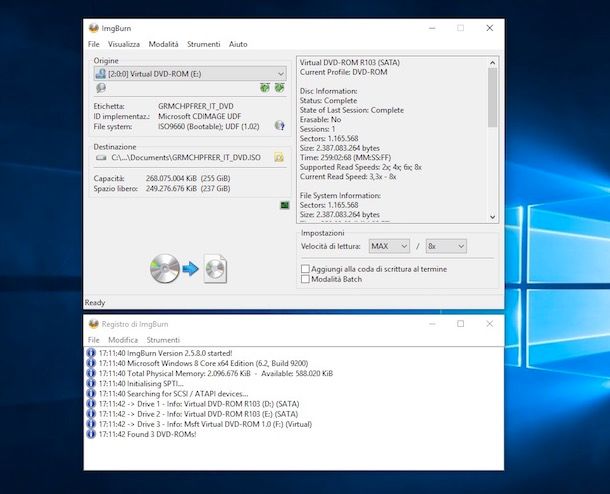Screen dimensions: 610x494
Task: Open the Modalità menu
Action: [x=163, y=44]
